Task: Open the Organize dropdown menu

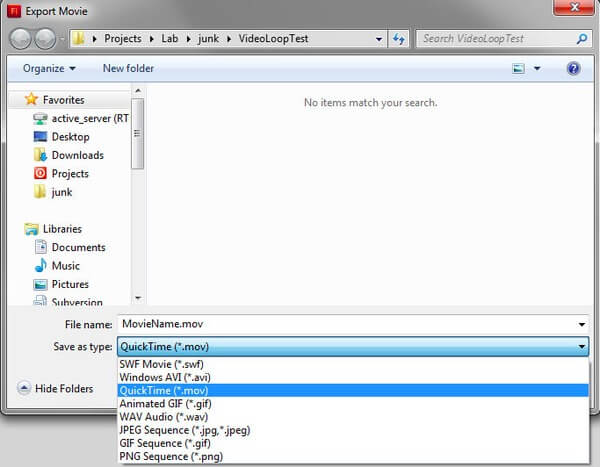Action: click(49, 69)
